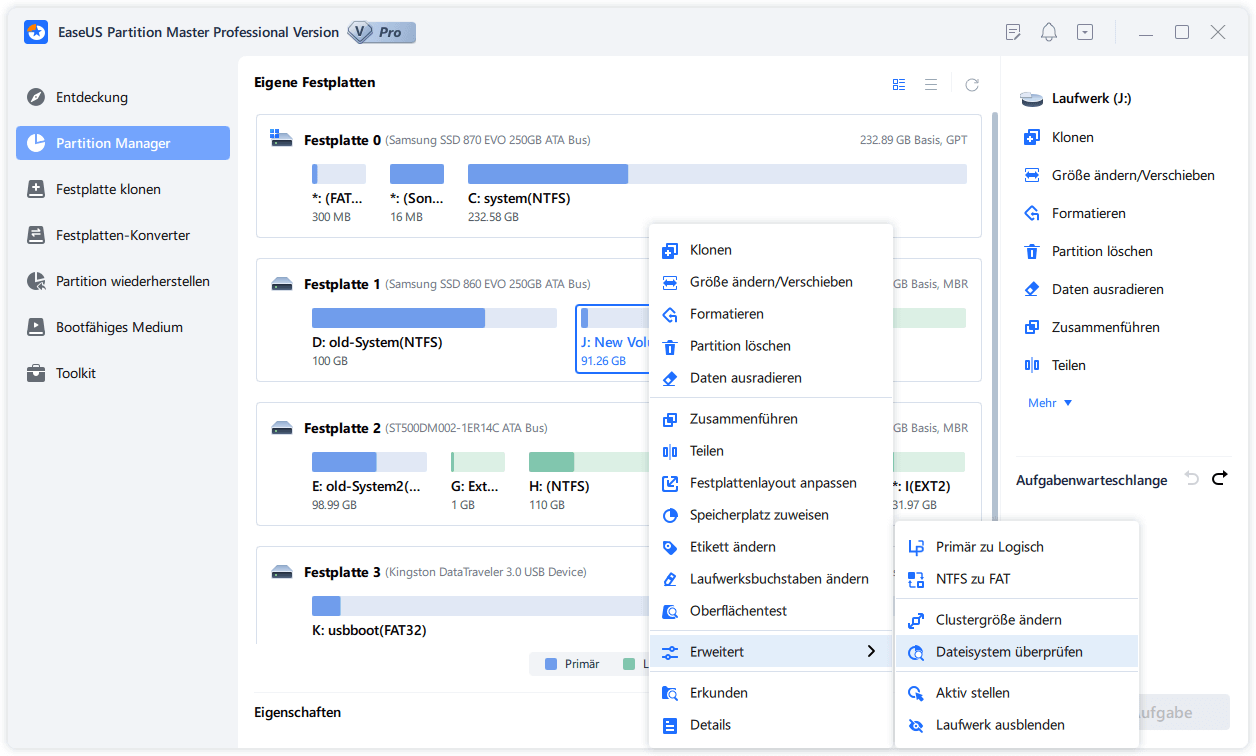Click the Festplatte 2 disk name
Viewport: 1256px width, 756px height.
pos(342,428)
